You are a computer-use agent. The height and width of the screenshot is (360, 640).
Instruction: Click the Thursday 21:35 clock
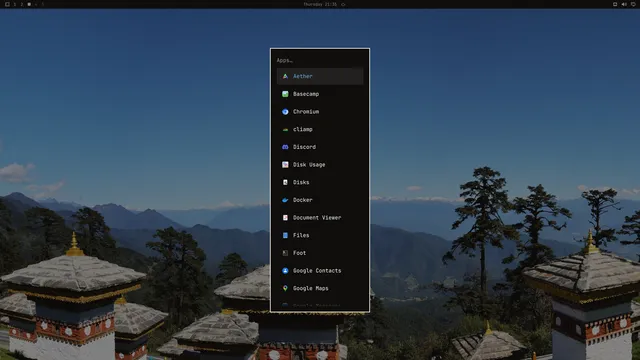tap(320, 4)
